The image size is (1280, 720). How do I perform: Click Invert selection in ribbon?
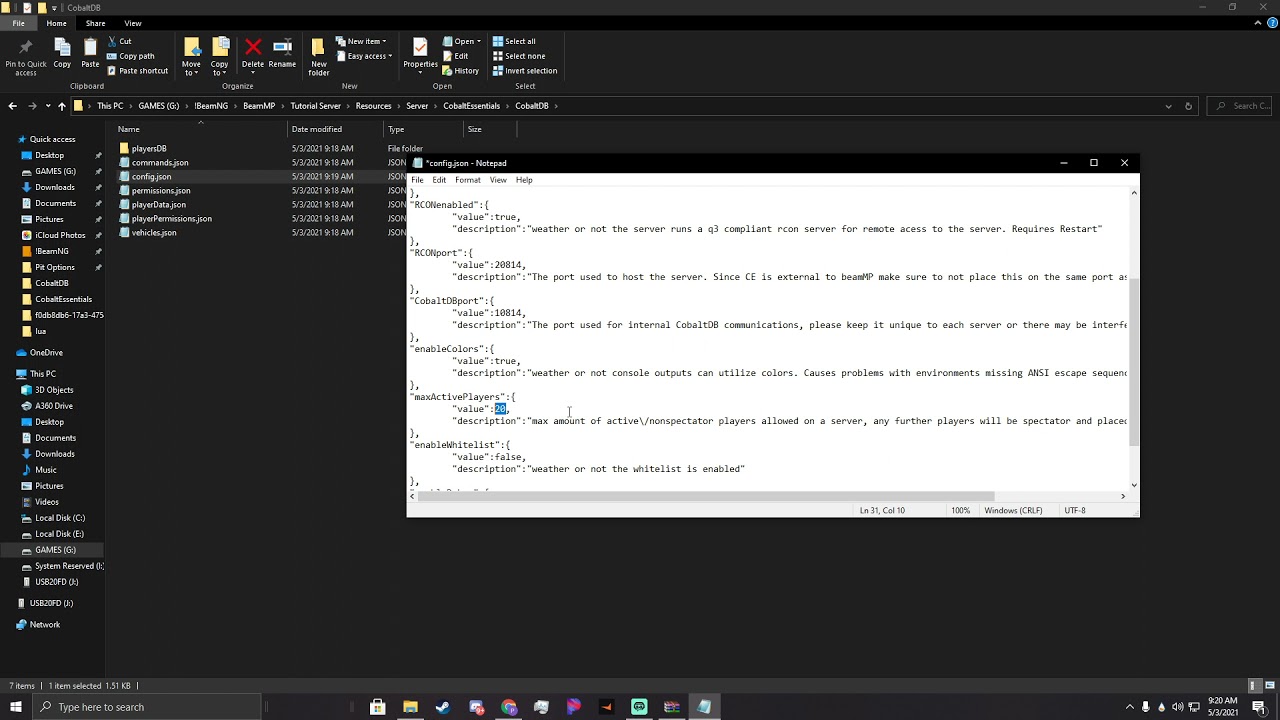525,71
